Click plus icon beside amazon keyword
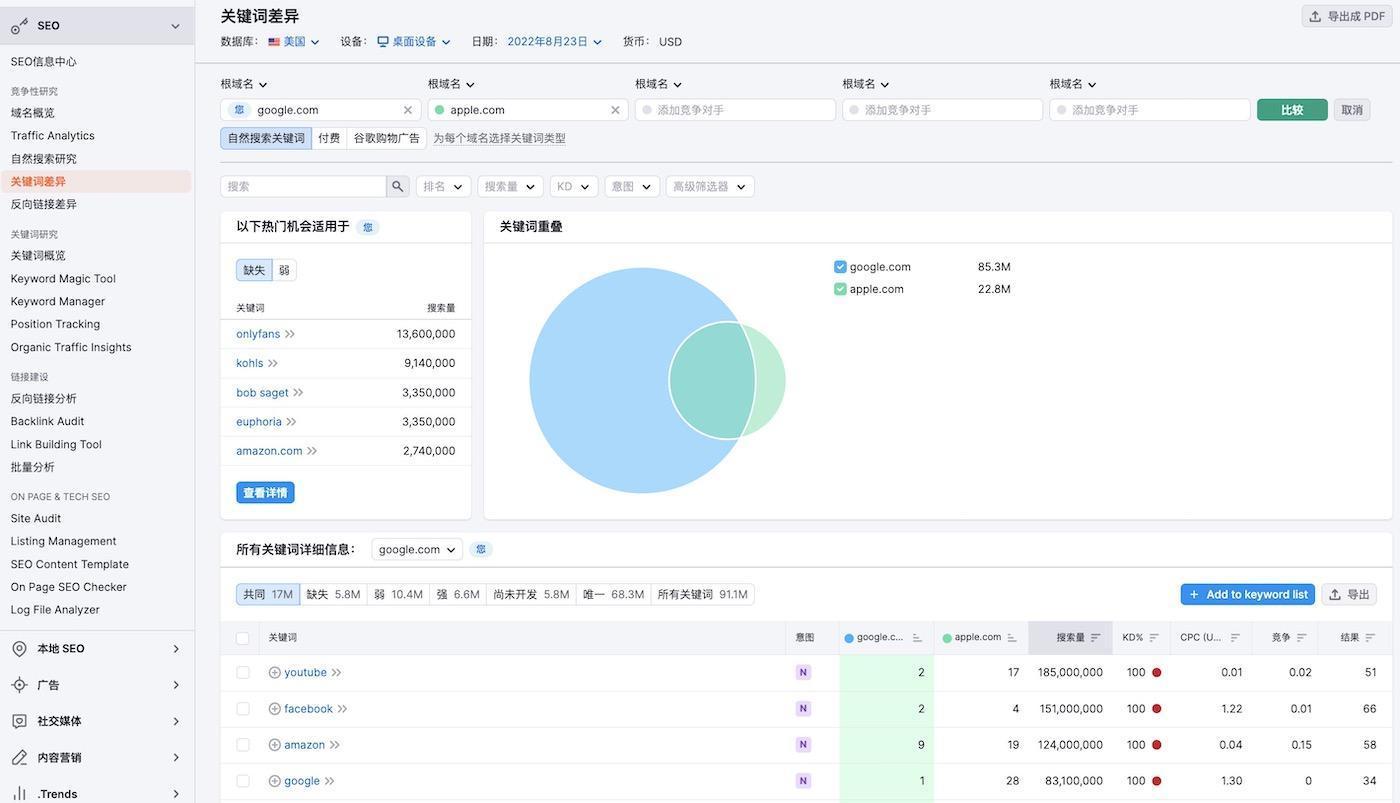The width and height of the screenshot is (1400, 803). tap(274, 745)
